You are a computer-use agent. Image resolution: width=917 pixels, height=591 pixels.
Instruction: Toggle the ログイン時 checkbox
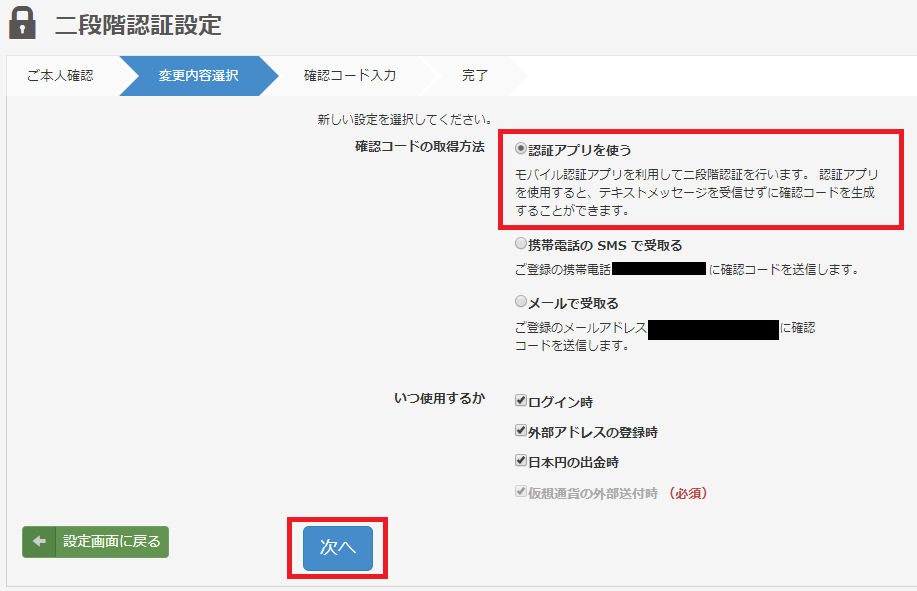click(520, 400)
